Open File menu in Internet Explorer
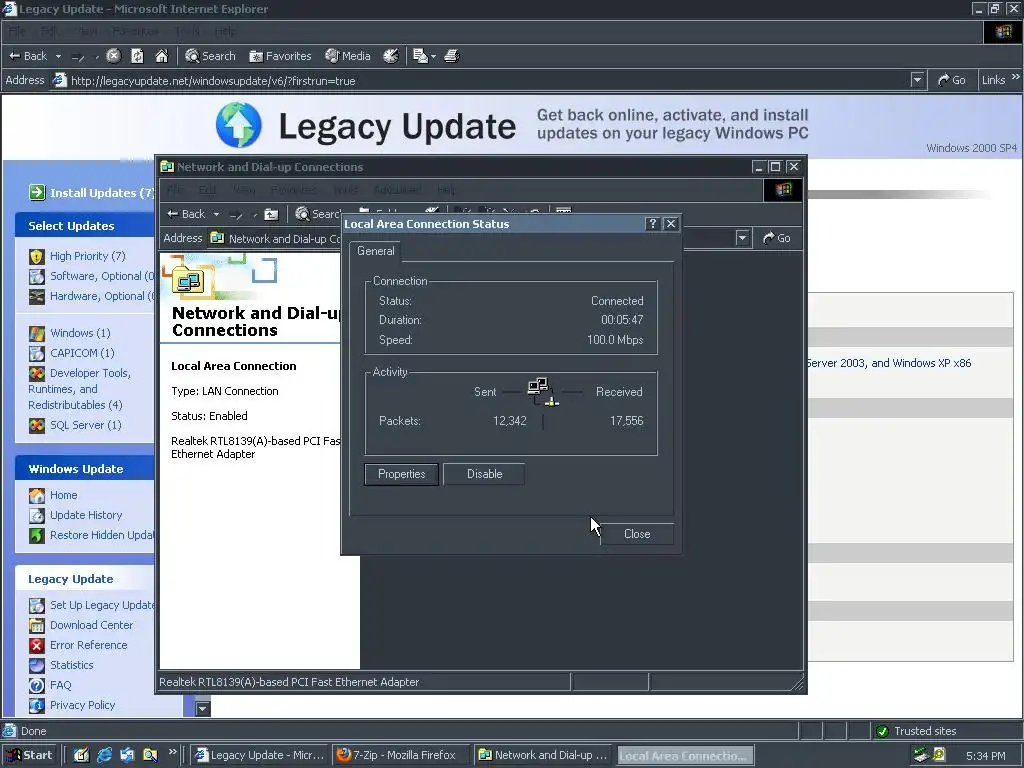 17,31
